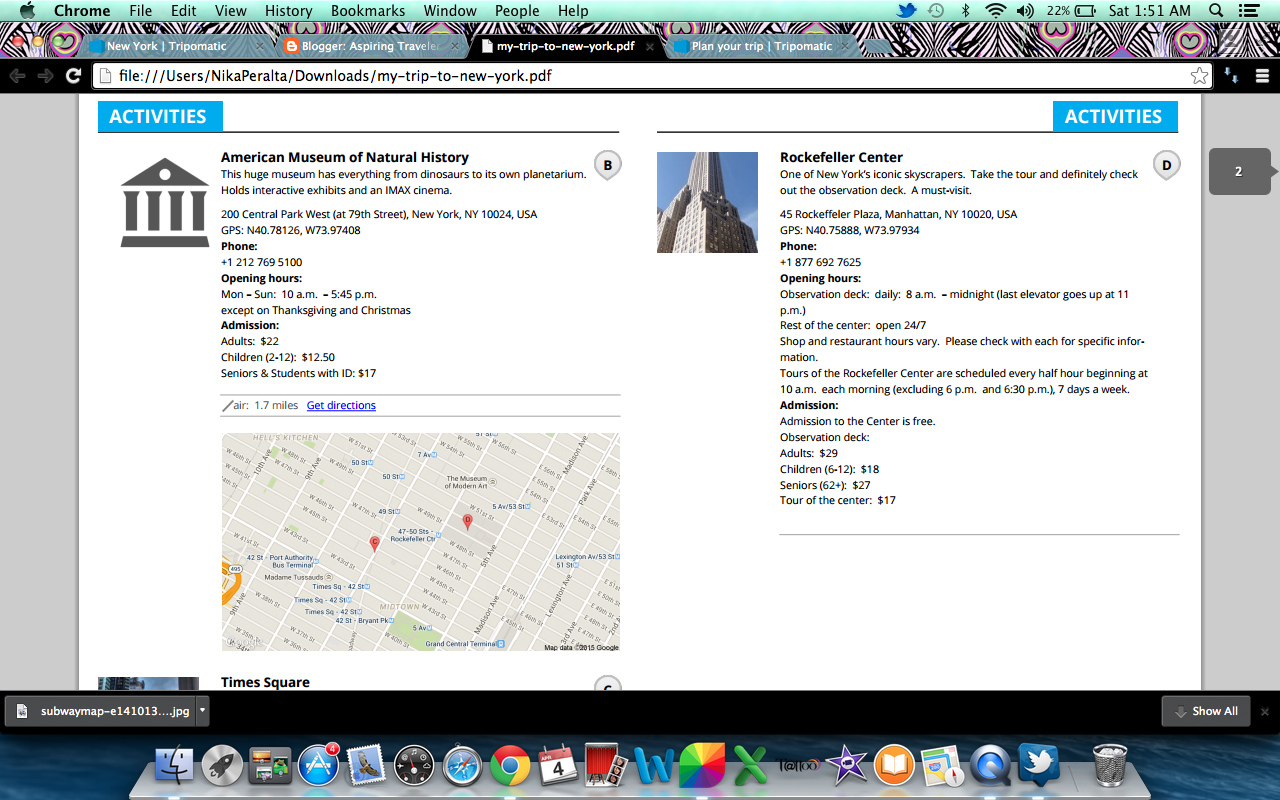Click the museum building icon
This screenshot has width=1280, height=800.
coord(165,203)
